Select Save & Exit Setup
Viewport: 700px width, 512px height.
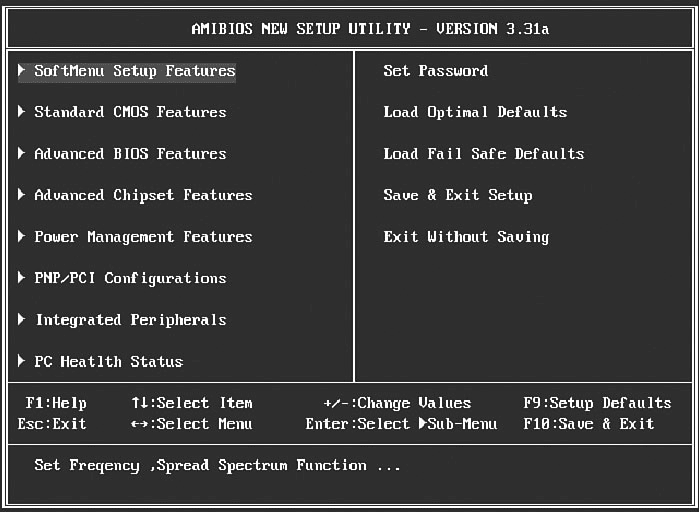point(457,195)
